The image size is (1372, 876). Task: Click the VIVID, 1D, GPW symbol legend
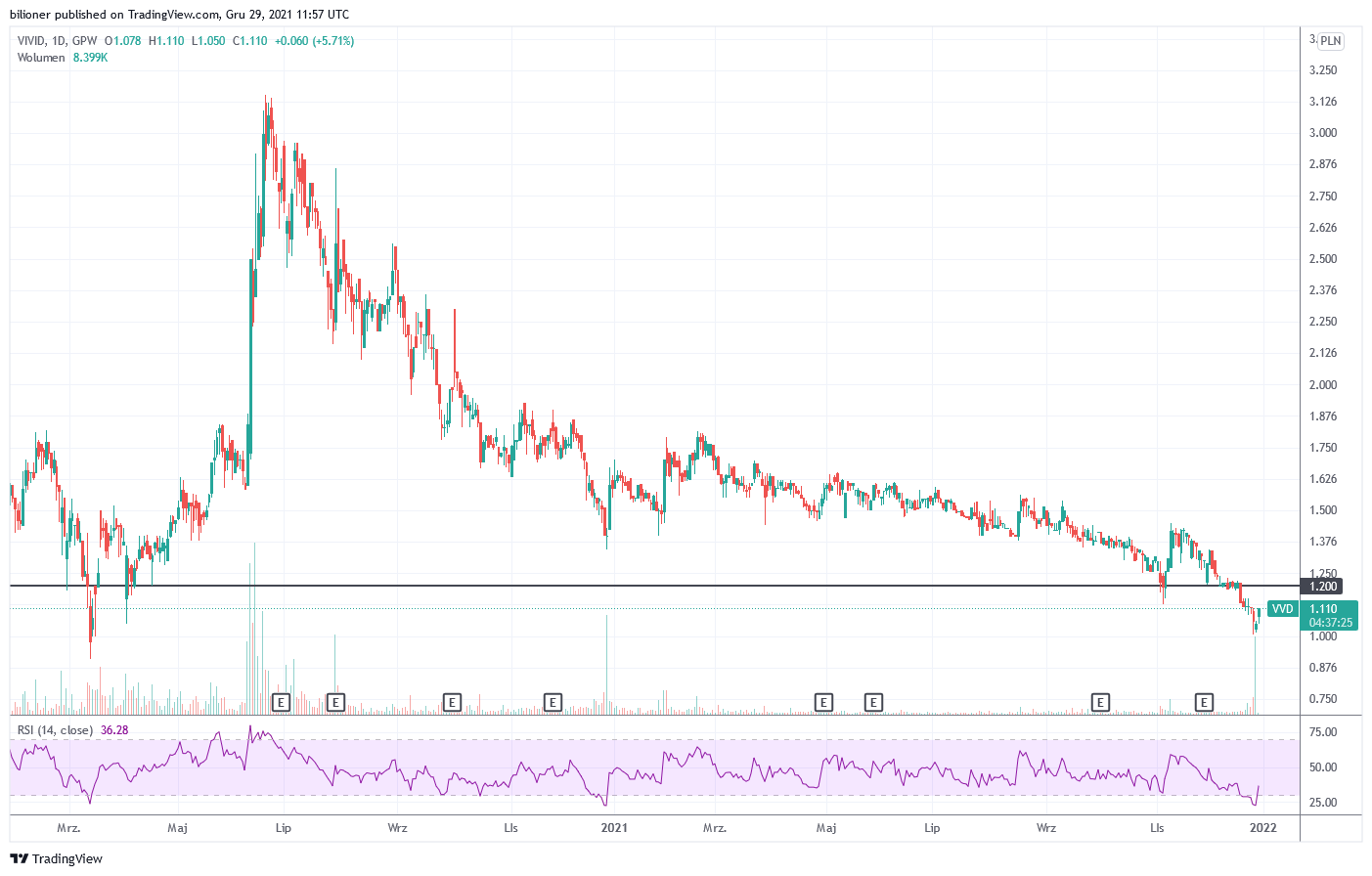57,41
